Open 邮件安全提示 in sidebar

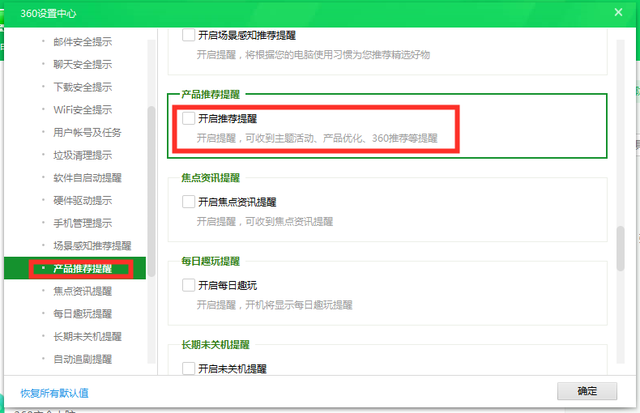click(82, 41)
